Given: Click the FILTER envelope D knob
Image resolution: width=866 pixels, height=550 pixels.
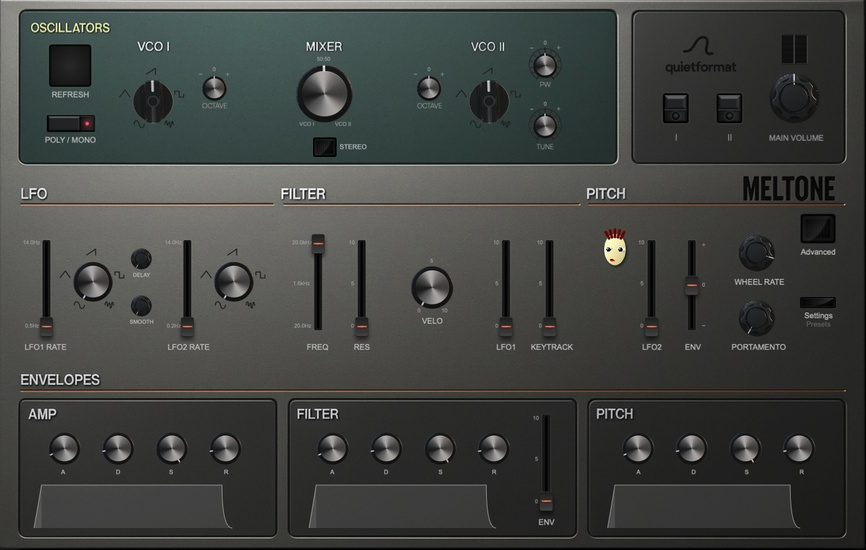Looking at the screenshot, I should (386, 448).
